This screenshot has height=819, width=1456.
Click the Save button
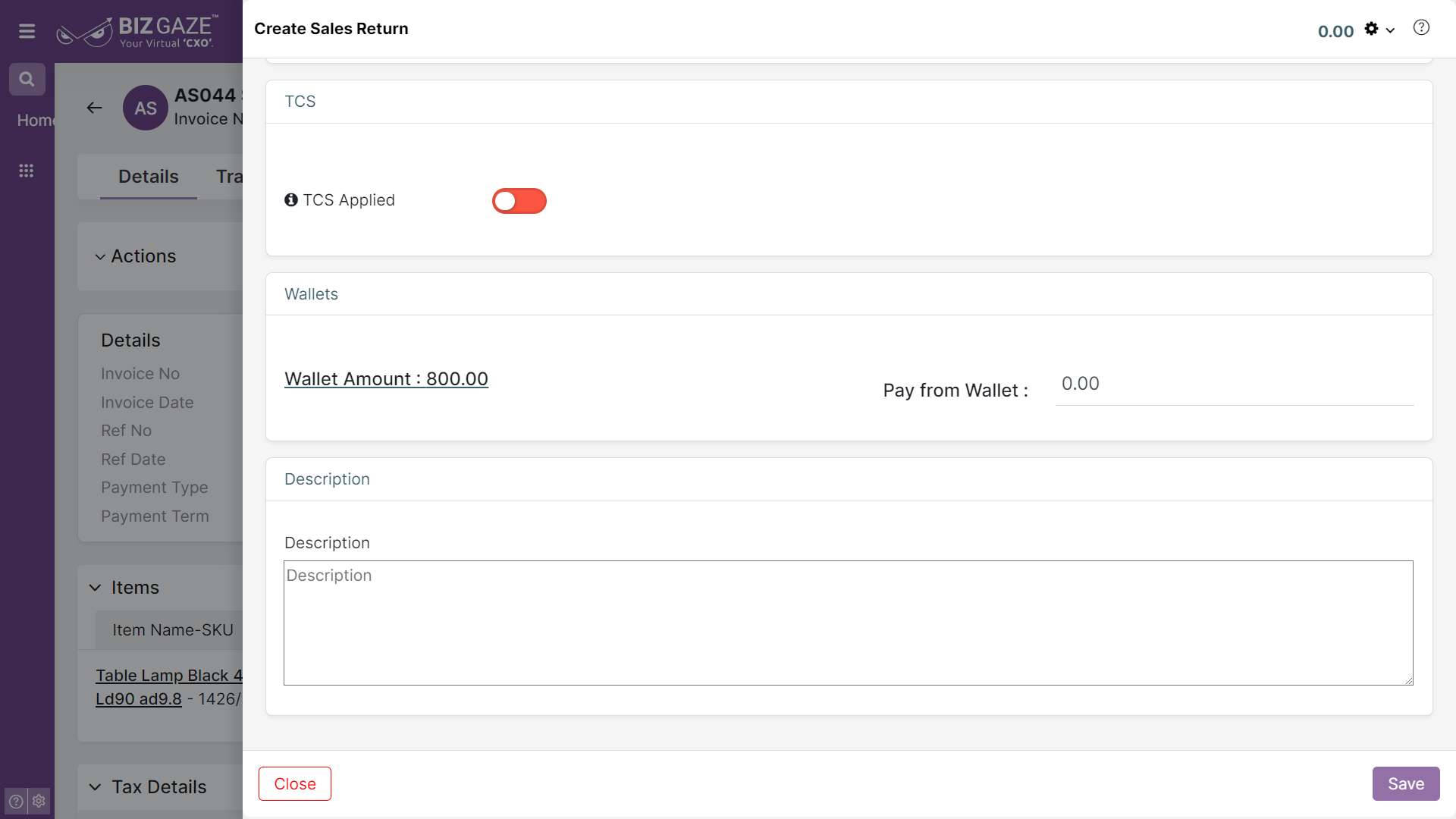point(1406,784)
